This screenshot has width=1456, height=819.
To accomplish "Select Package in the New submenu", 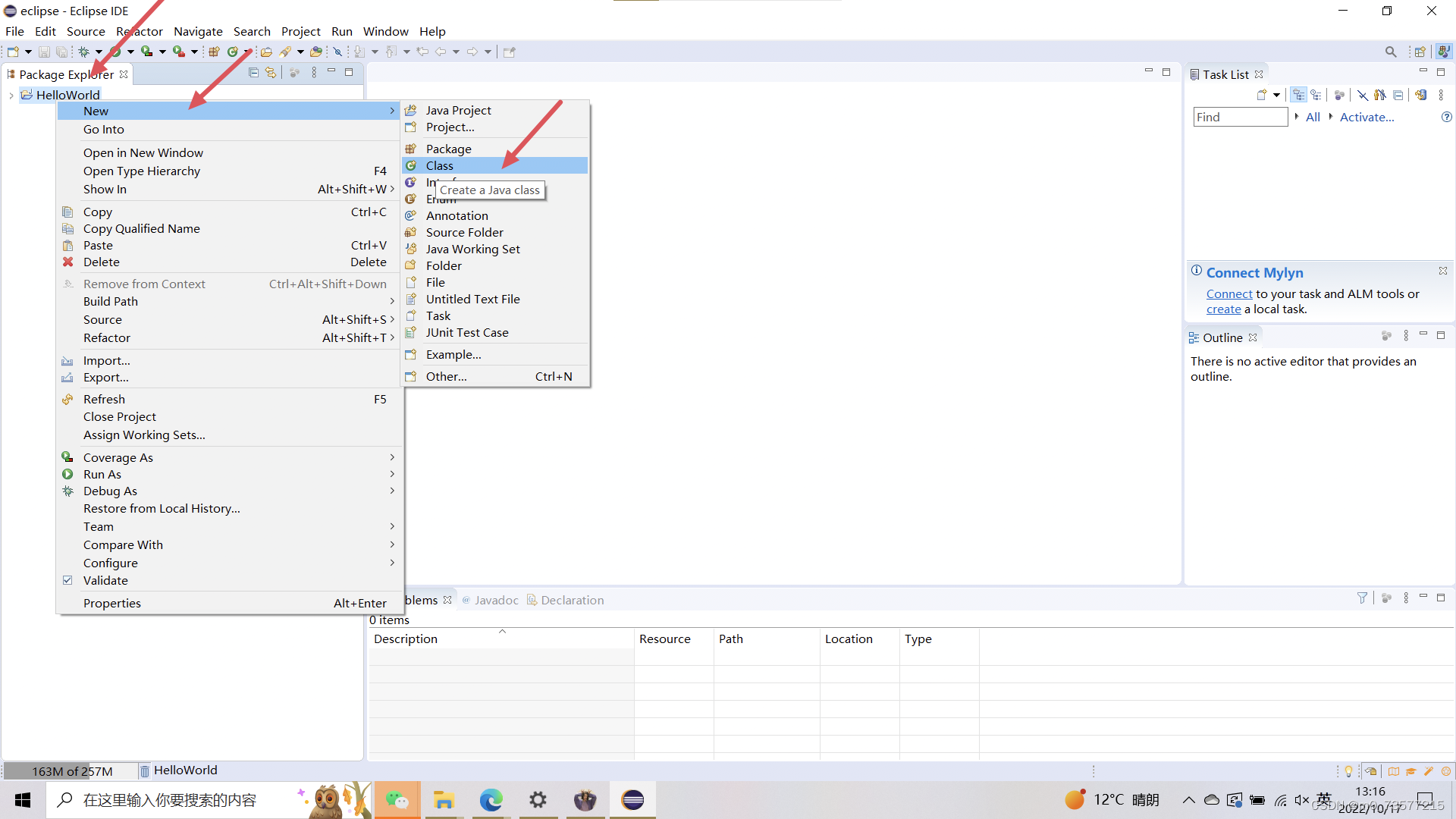I will 495,149.
